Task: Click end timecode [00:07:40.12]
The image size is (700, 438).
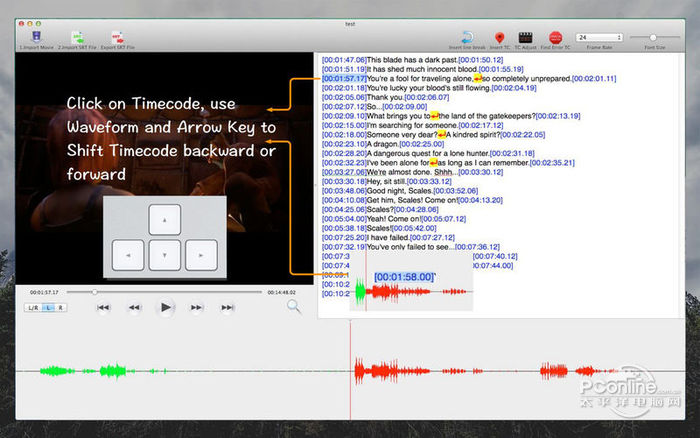Action: 495,256
